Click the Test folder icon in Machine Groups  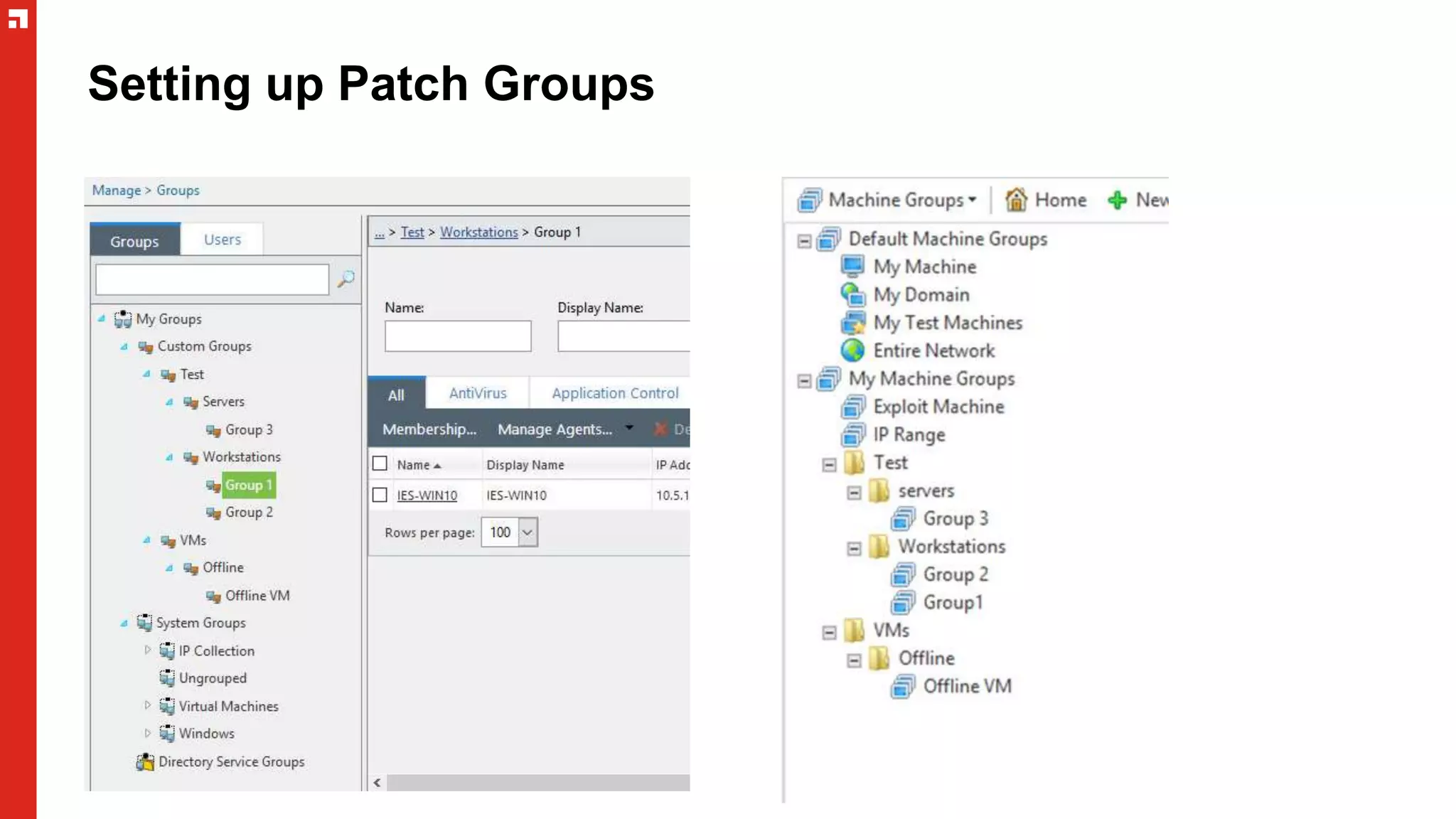click(x=854, y=463)
